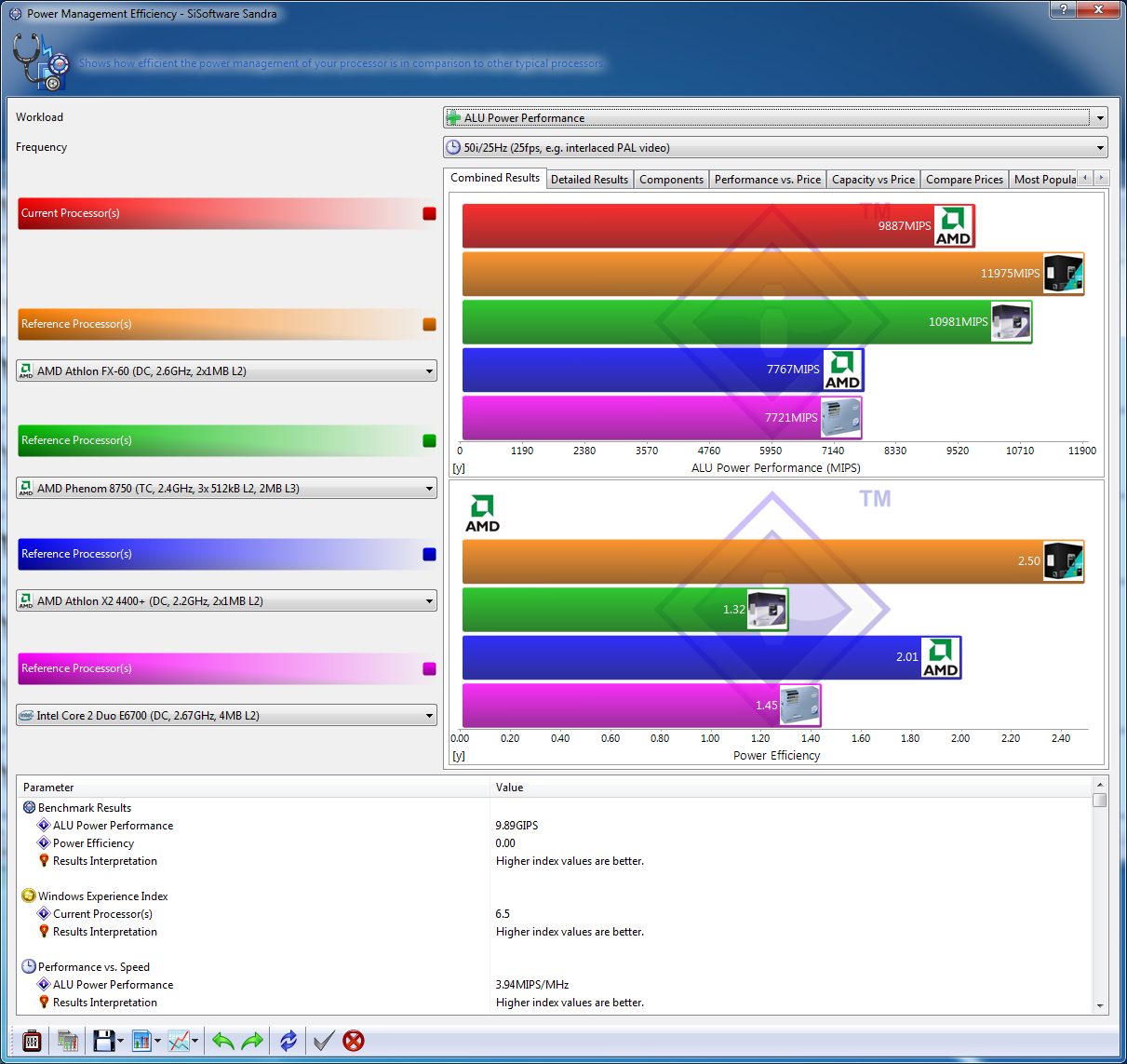This screenshot has width=1127, height=1064.
Task: Click the 2.50 power efficiency bar
Action: [x=772, y=561]
